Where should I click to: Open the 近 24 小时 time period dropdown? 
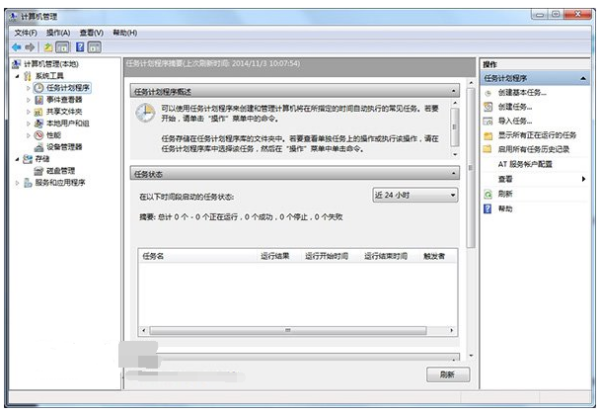tap(415, 195)
